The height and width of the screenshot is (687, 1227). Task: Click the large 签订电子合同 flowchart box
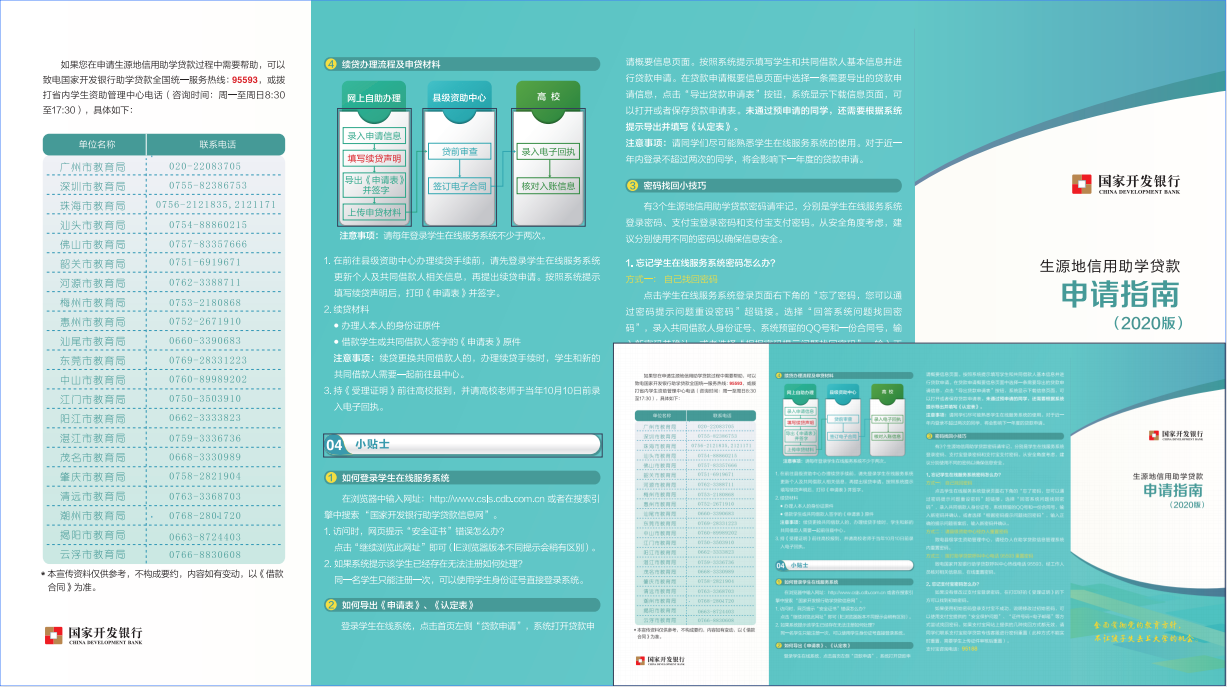click(459, 186)
